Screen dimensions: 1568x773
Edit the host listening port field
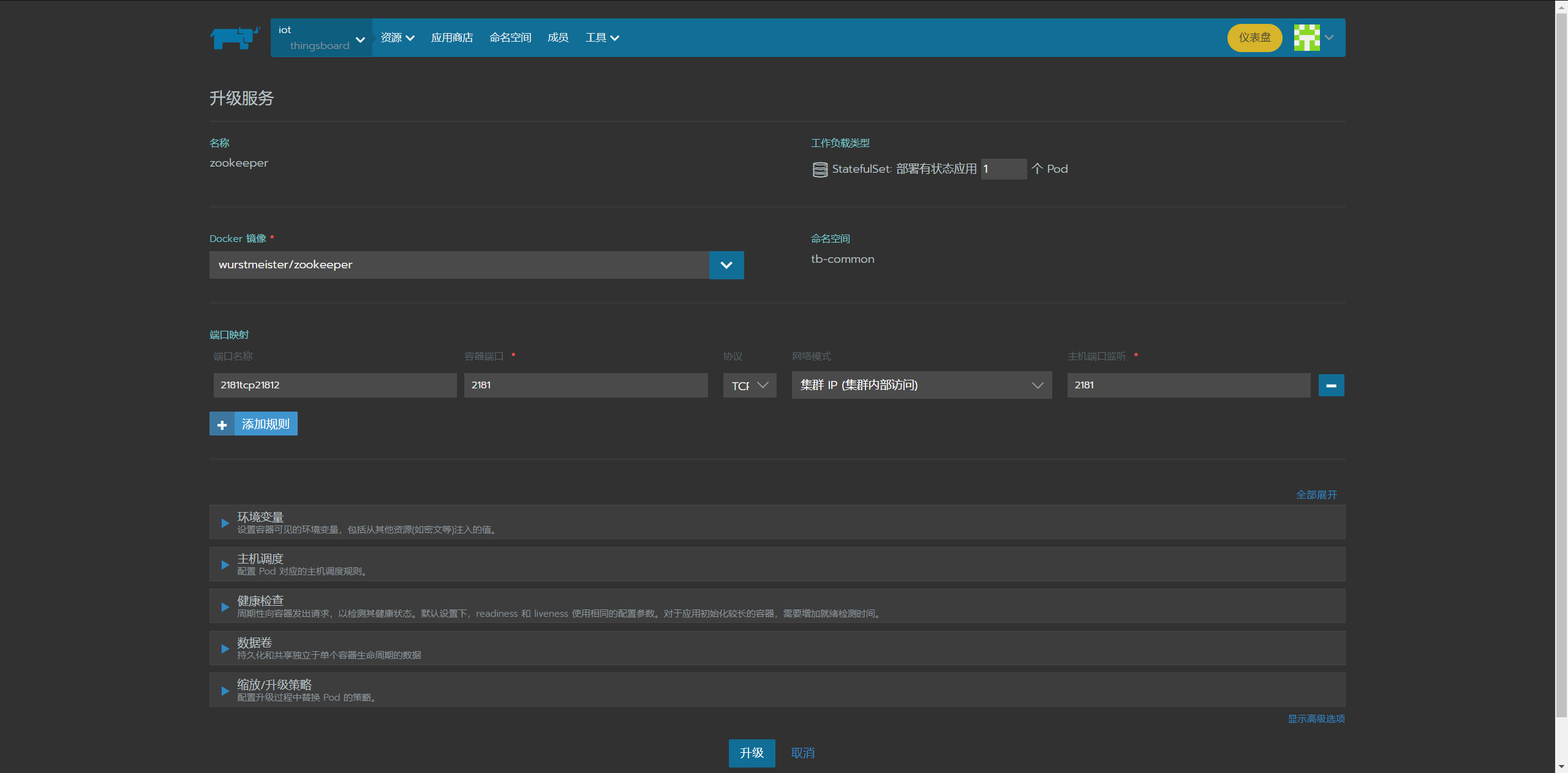[x=1188, y=385]
